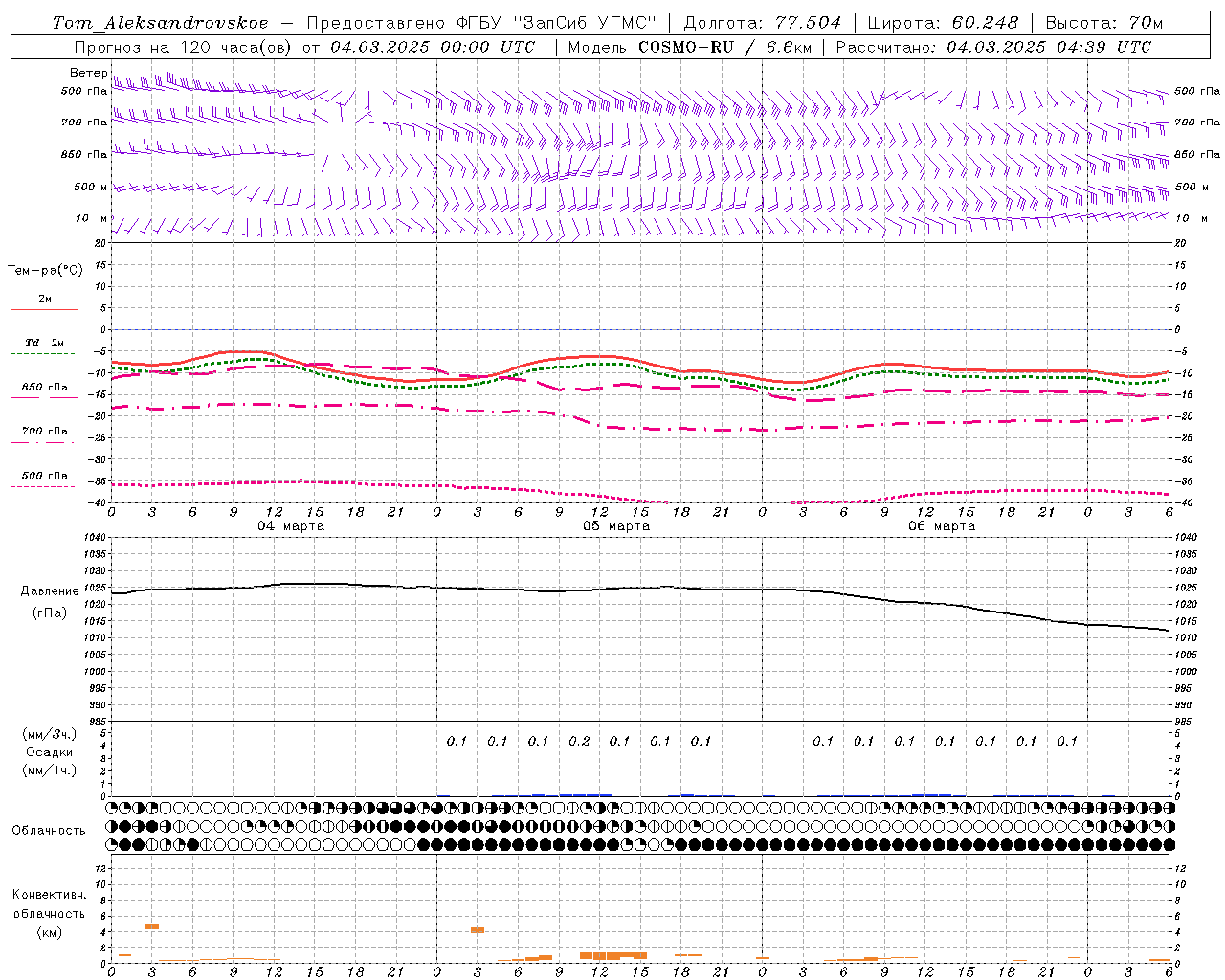
Task: Click the Td 2м dew point legend entry
Action: pos(44,343)
